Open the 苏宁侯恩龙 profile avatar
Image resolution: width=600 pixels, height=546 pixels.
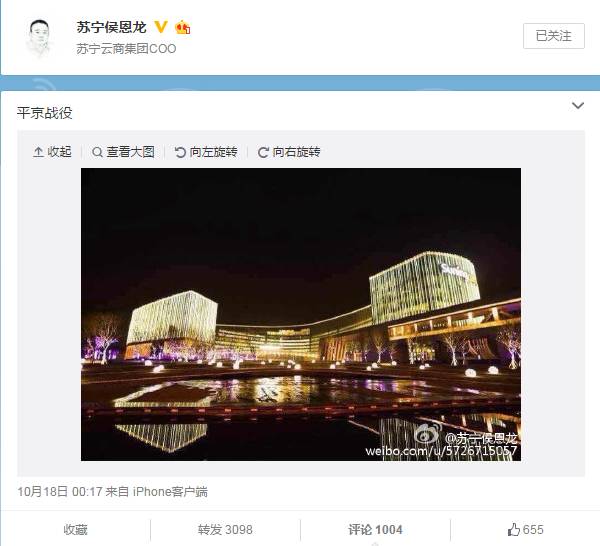point(39,37)
